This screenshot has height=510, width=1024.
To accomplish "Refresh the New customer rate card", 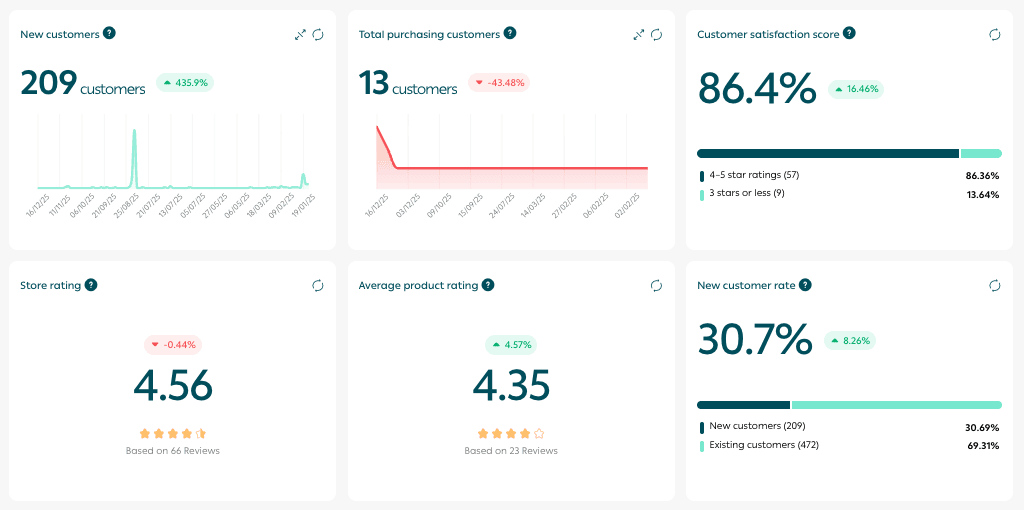I will [x=995, y=286].
